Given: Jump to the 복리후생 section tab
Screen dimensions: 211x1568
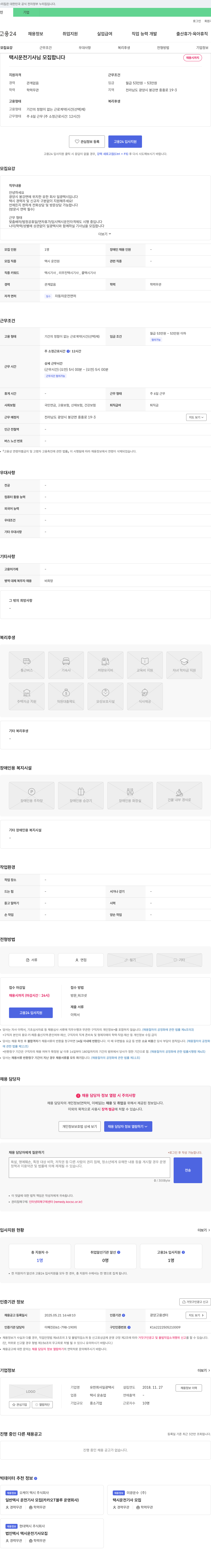Looking at the screenshot, I should pos(124,47).
